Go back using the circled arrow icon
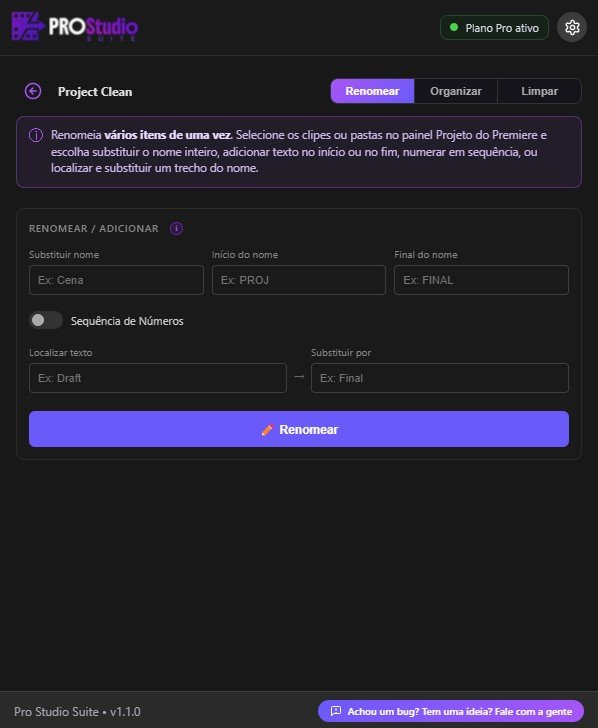Image resolution: width=598 pixels, height=728 pixels. click(x=33, y=91)
